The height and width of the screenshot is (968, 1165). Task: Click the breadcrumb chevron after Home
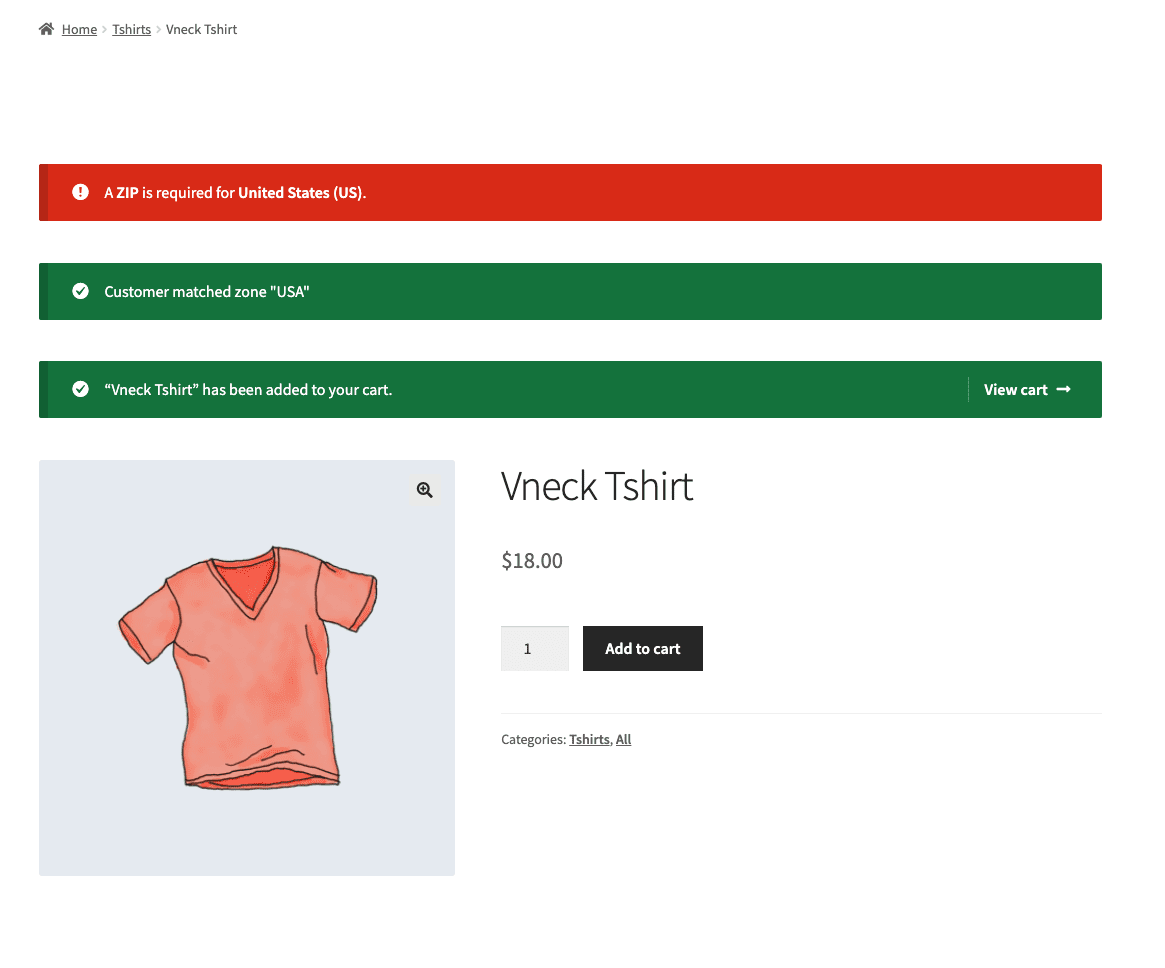[105, 30]
